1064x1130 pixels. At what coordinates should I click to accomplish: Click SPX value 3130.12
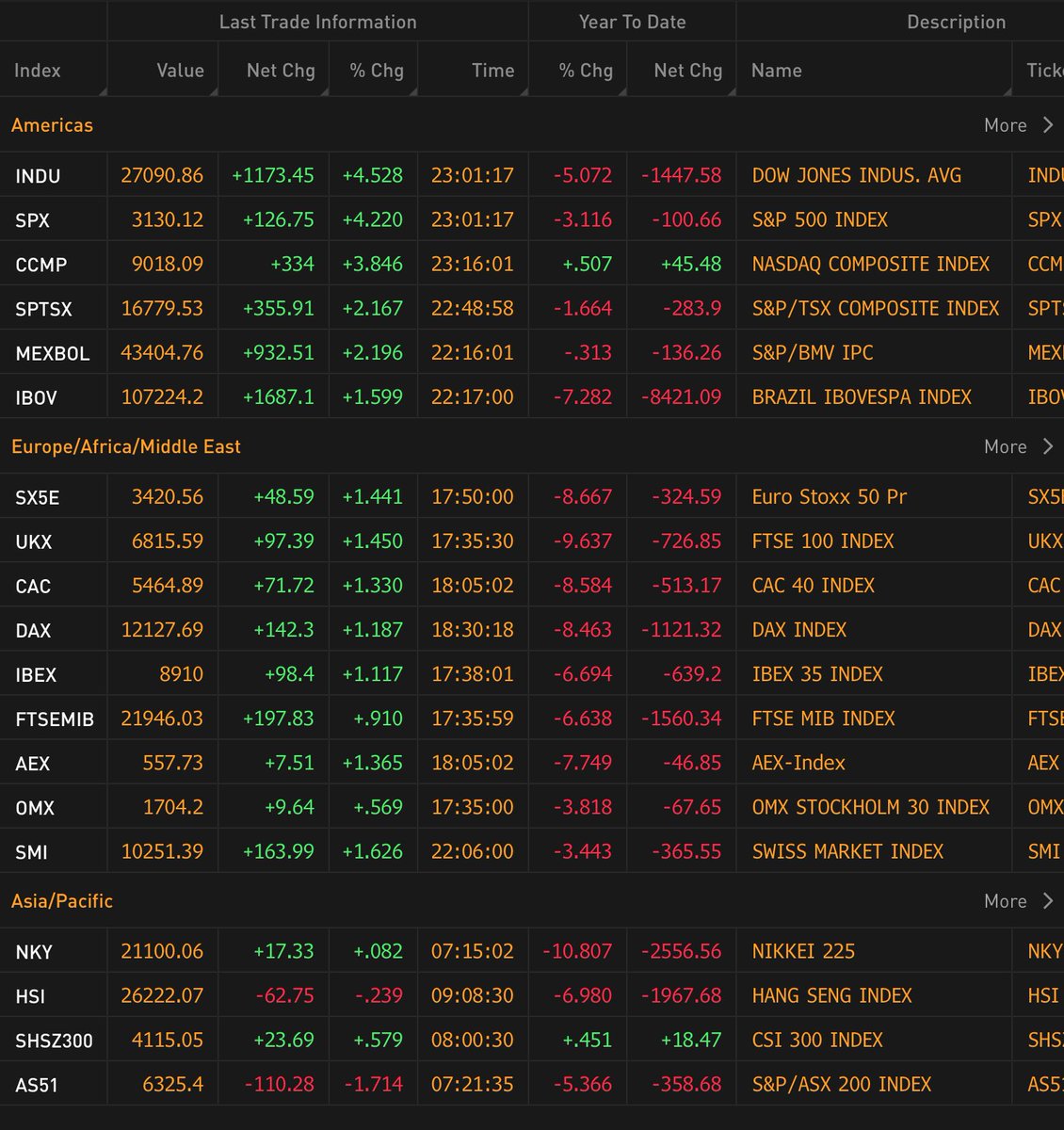click(x=168, y=219)
